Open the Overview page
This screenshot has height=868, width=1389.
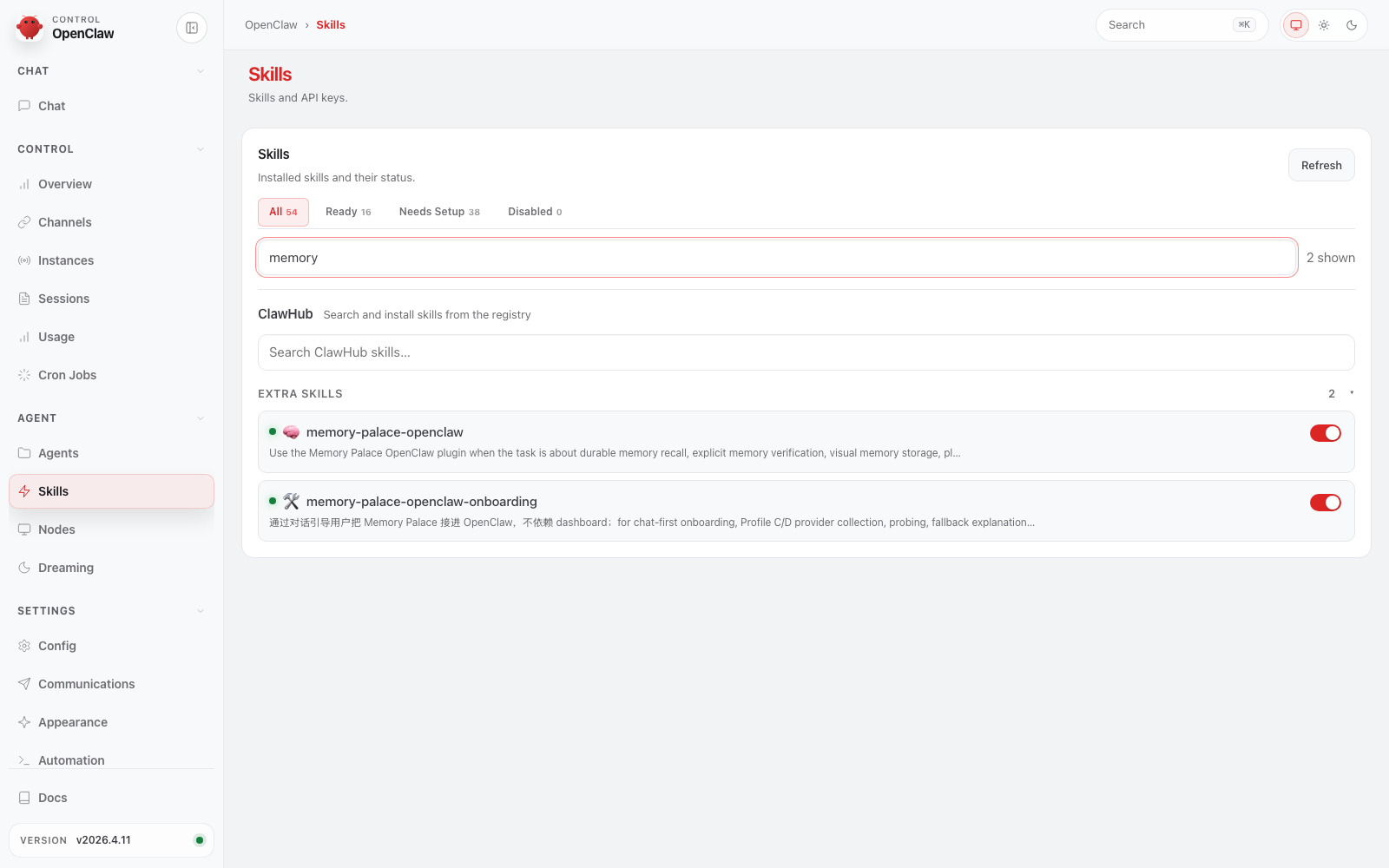pos(111,184)
